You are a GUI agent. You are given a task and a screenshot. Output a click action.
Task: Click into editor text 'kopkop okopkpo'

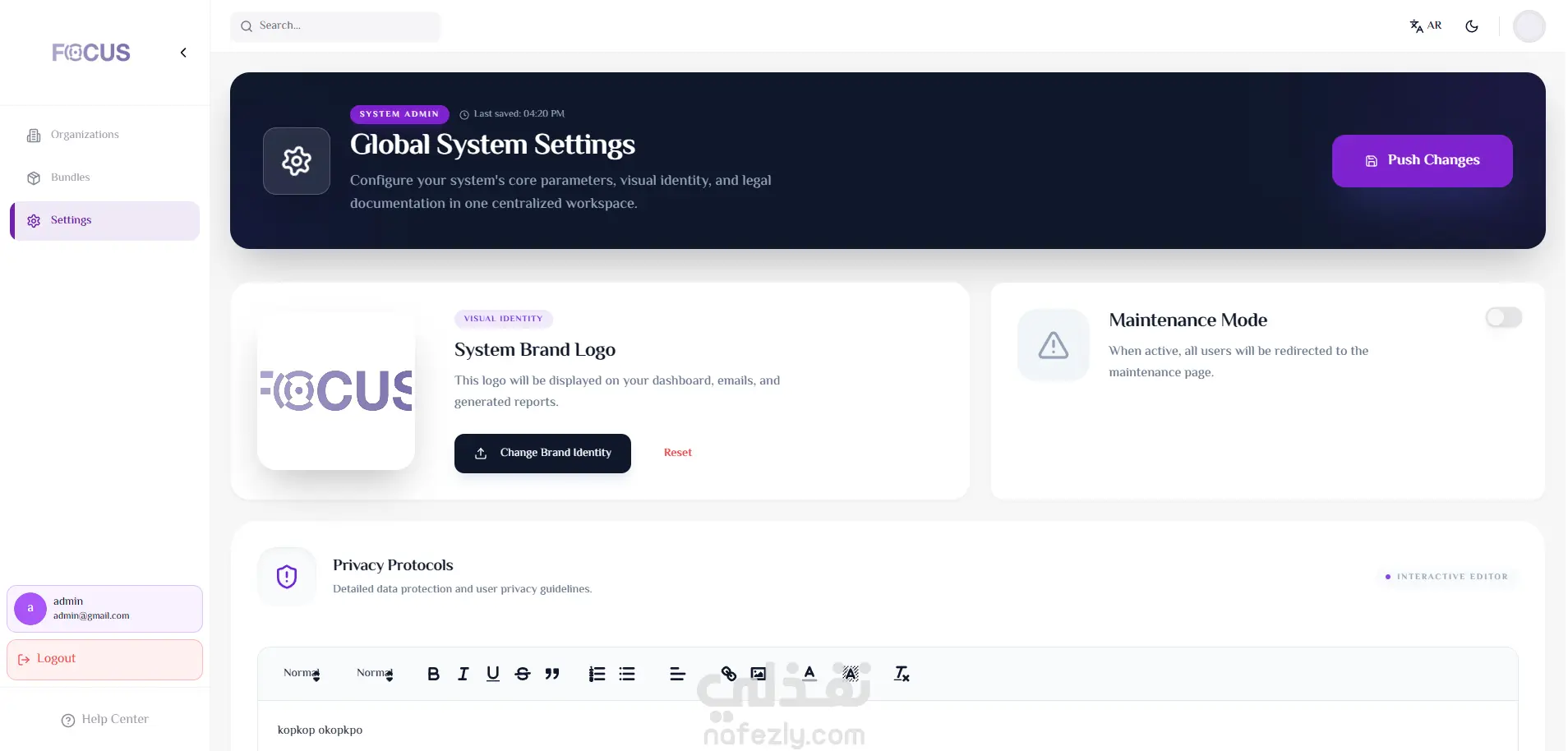coord(321,730)
